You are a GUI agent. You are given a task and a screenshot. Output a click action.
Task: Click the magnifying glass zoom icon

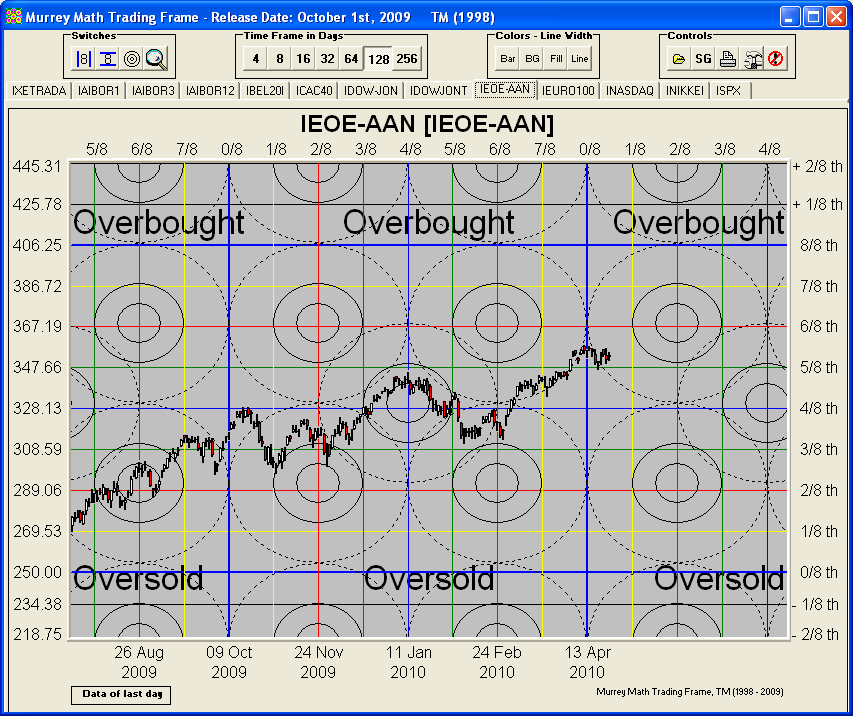(x=156, y=59)
